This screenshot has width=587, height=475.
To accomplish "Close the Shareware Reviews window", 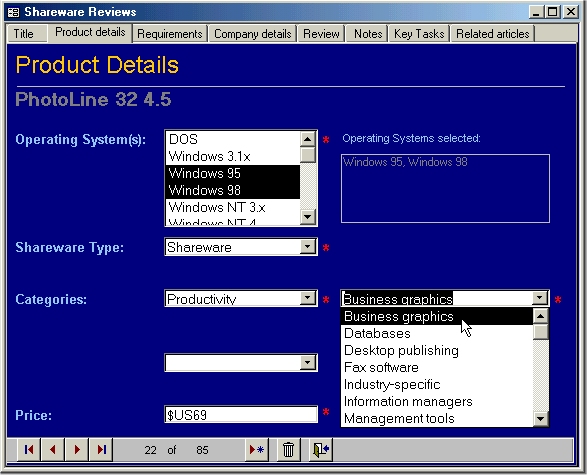I will click(x=571, y=12).
